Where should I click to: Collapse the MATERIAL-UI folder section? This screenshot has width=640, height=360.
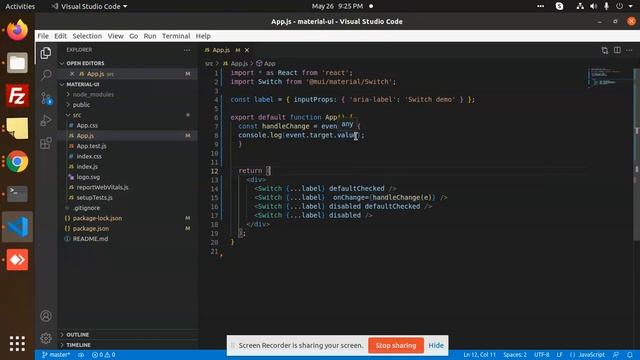coord(83,84)
